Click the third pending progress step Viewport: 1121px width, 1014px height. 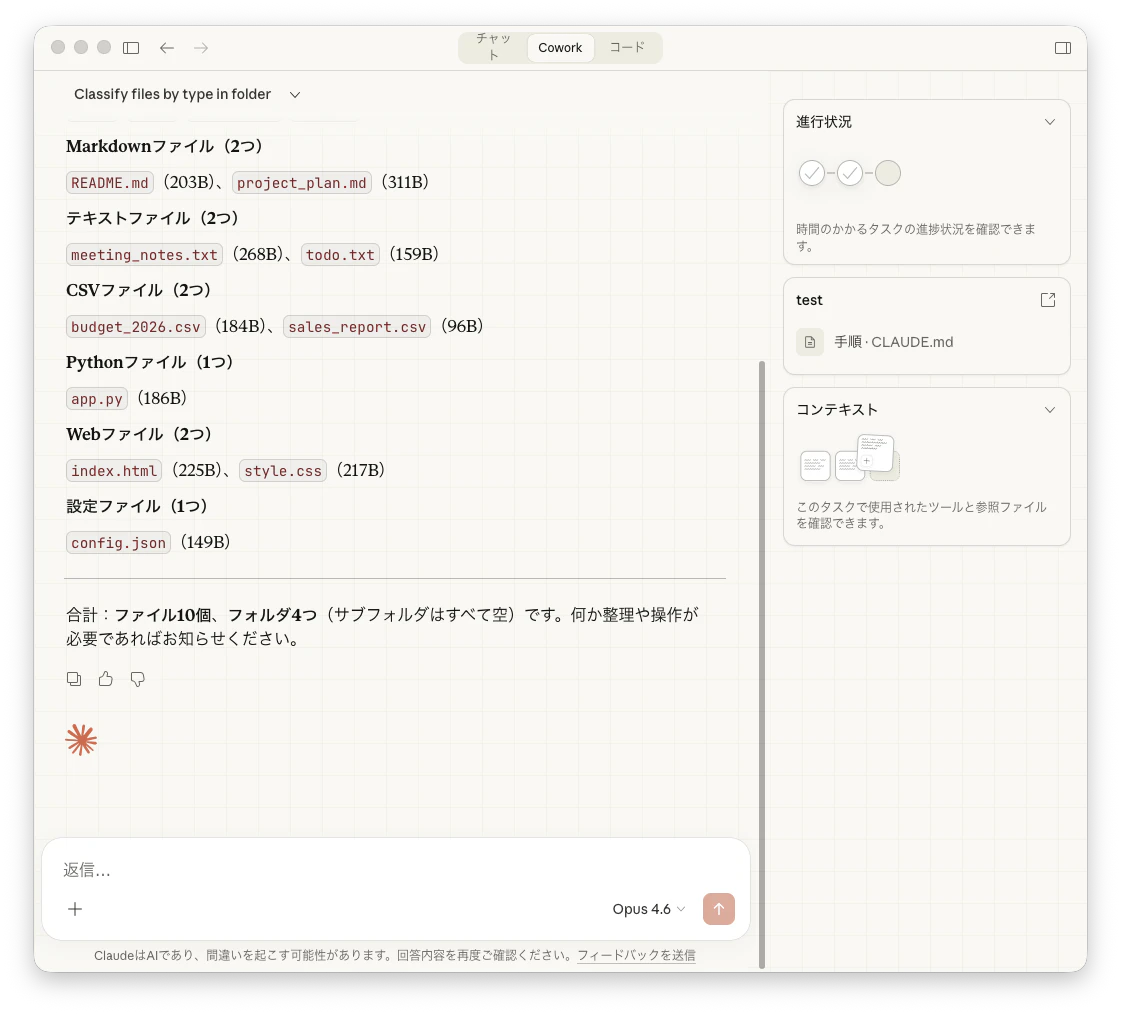tap(888, 173)
